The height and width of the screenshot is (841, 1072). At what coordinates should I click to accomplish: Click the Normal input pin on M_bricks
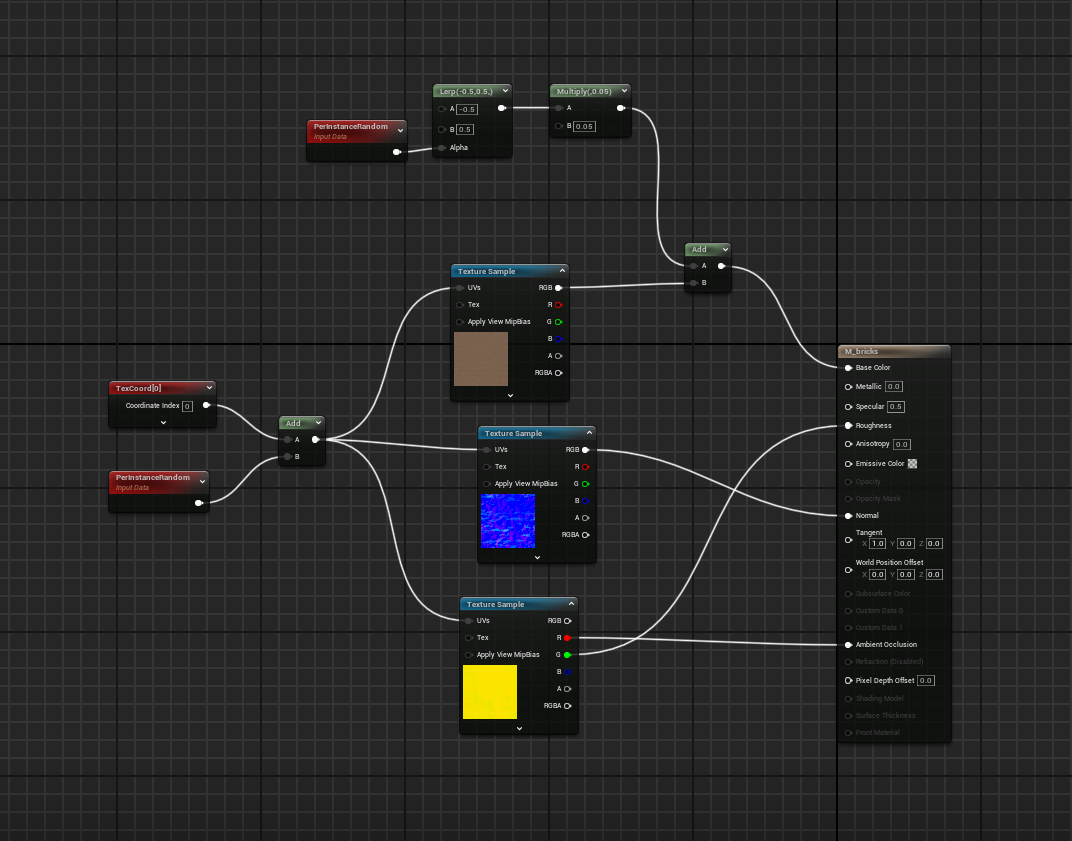tap(849, 516)
